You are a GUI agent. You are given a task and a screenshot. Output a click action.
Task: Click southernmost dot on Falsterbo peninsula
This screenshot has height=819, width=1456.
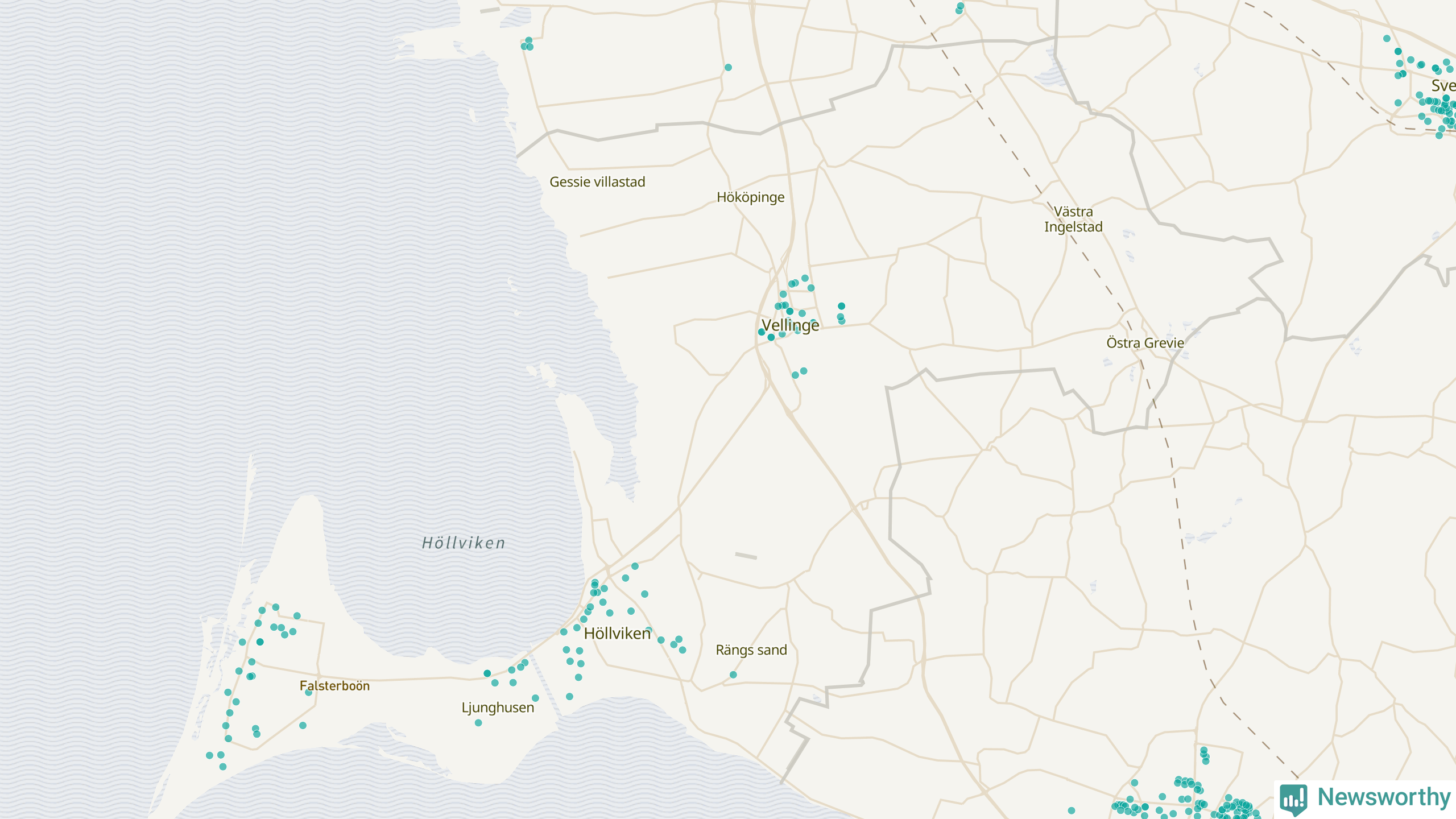(x=223, y=767)
